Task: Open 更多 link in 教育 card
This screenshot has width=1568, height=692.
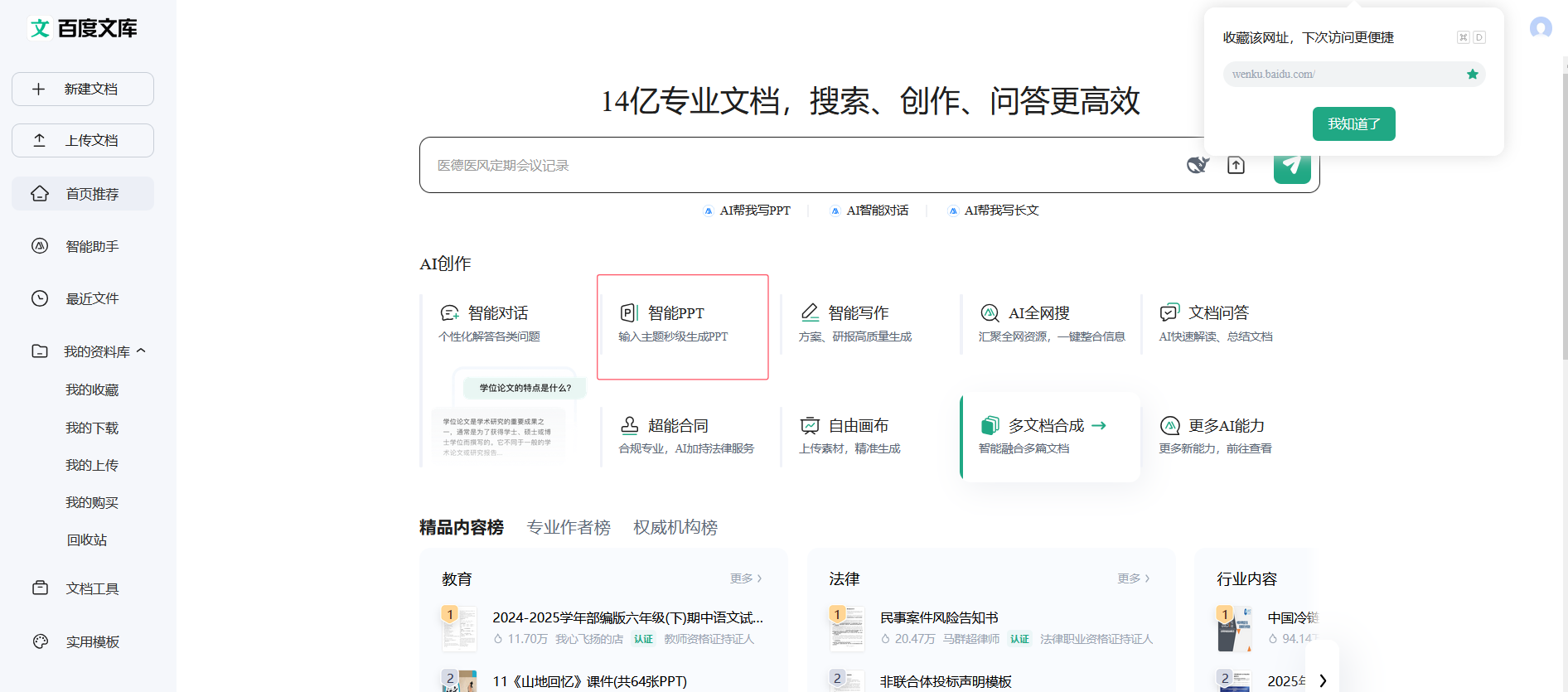Action: coord(746,578)
